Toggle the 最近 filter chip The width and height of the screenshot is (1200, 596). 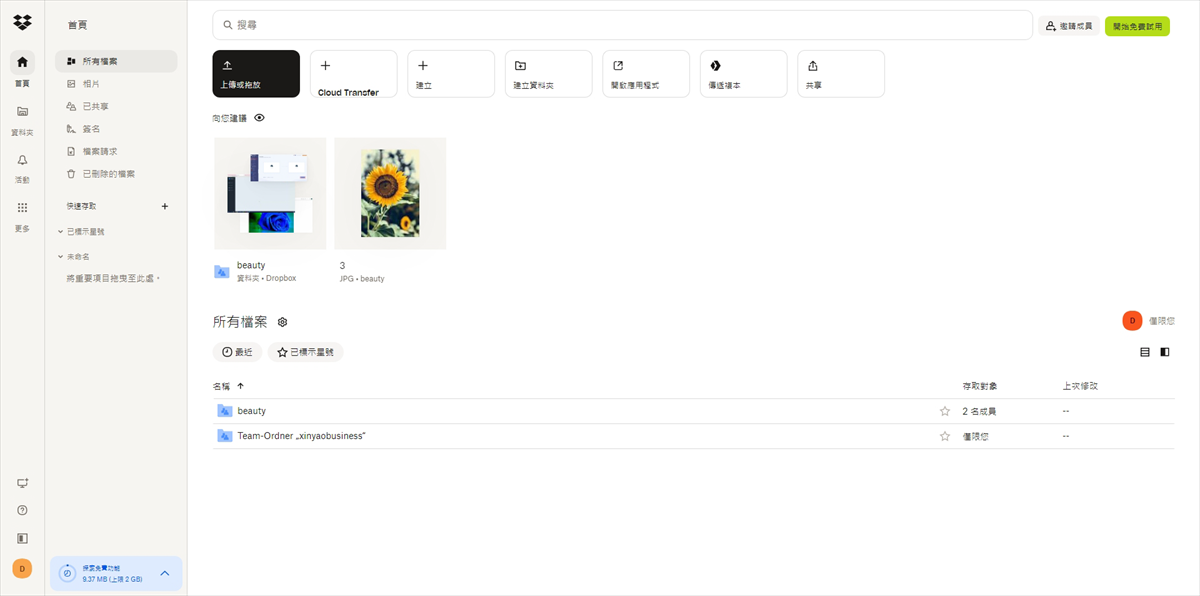coord(237,352)
